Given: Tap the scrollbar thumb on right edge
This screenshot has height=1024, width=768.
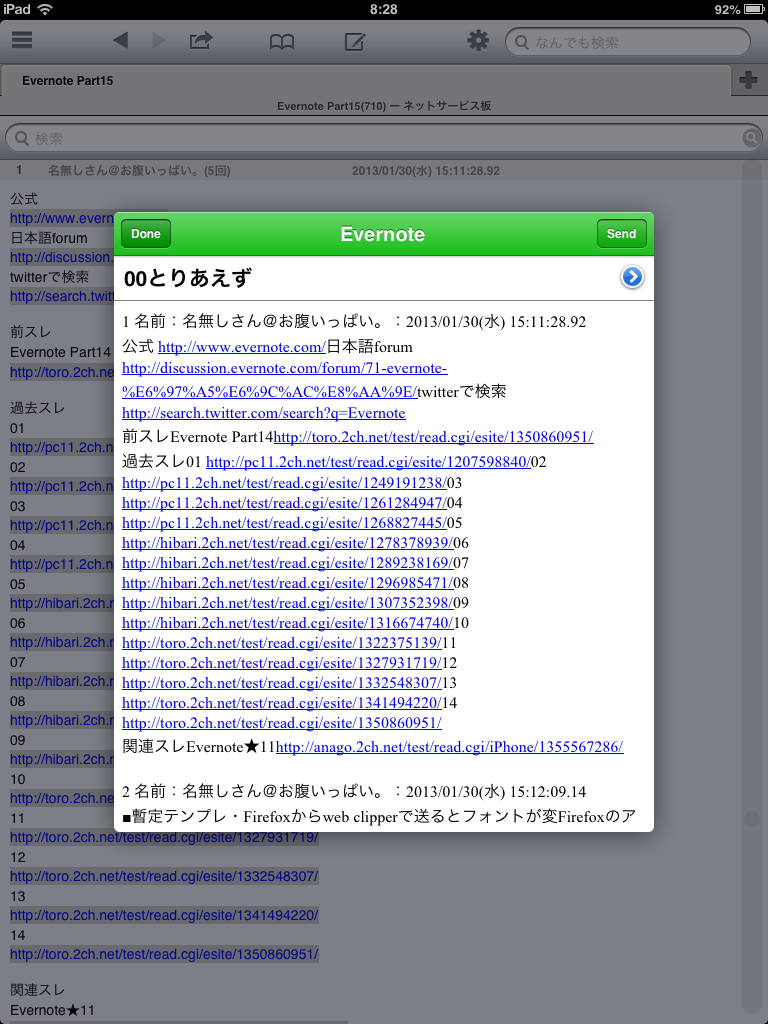Looking at the screenshot, I should click(752, 819).
